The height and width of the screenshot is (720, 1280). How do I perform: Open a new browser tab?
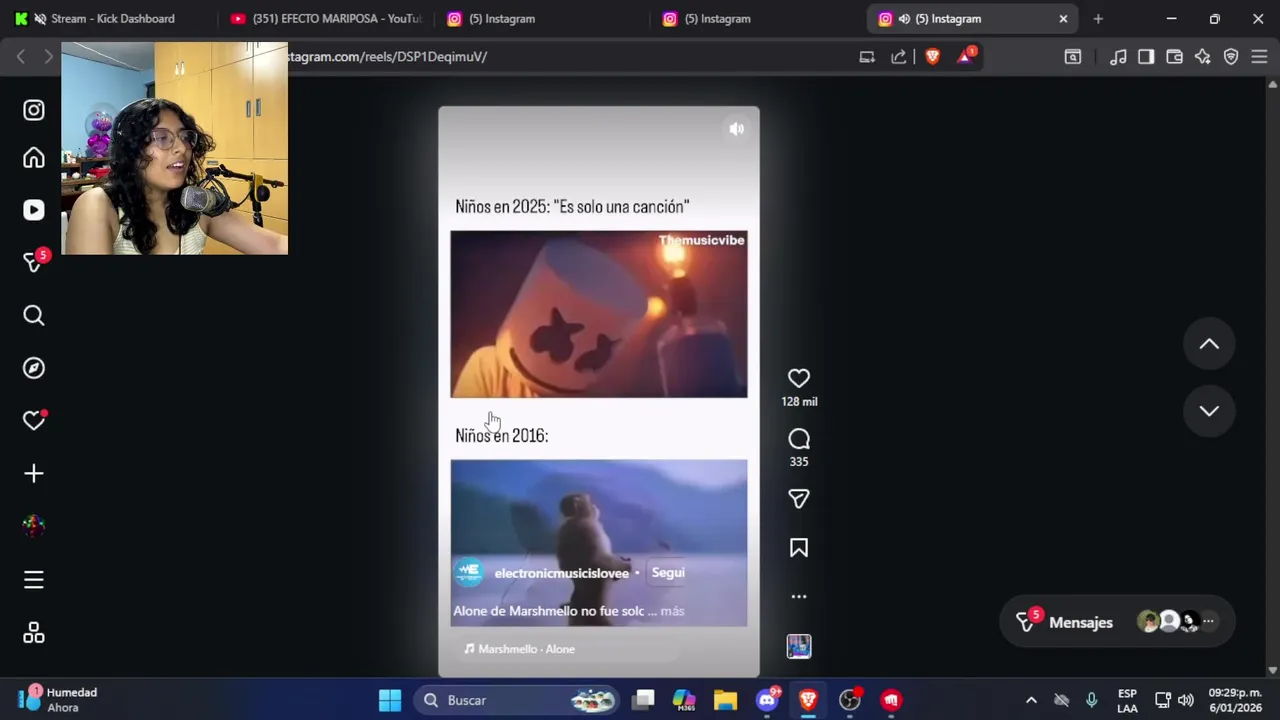click(1098, 18)
